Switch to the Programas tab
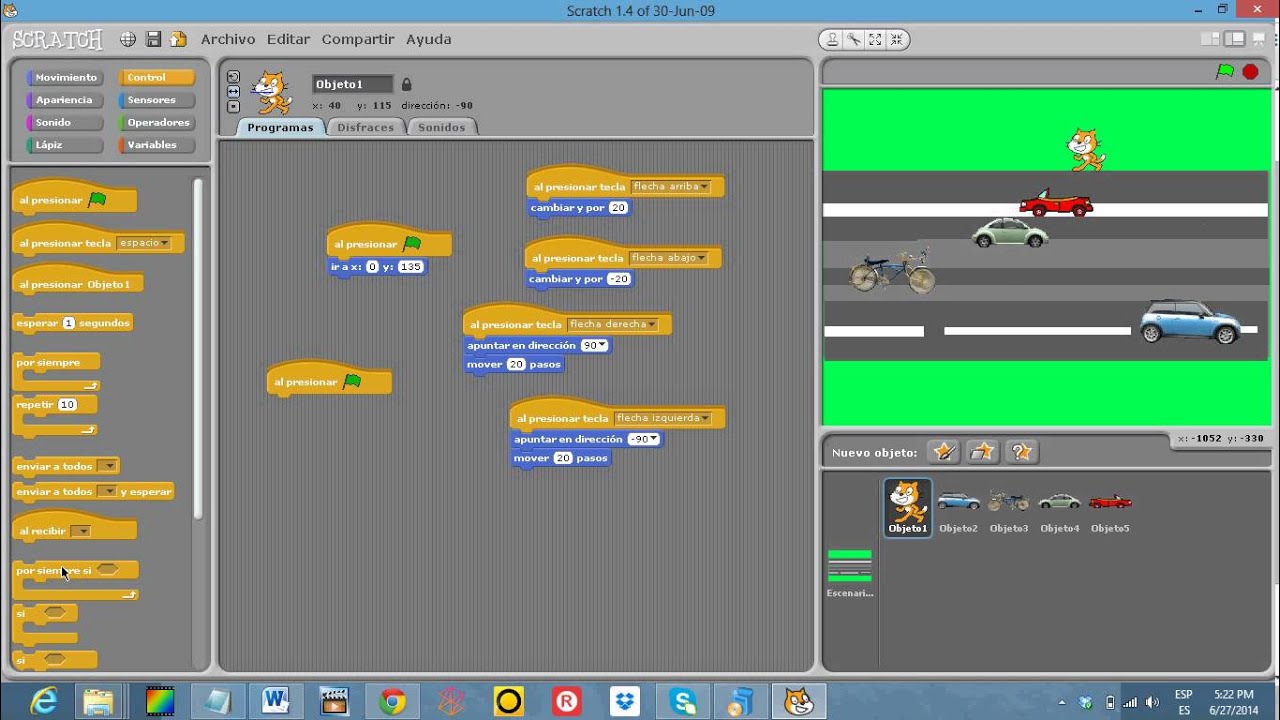The width and height of the screenshot is (1280, 720). tap(280, 127)
